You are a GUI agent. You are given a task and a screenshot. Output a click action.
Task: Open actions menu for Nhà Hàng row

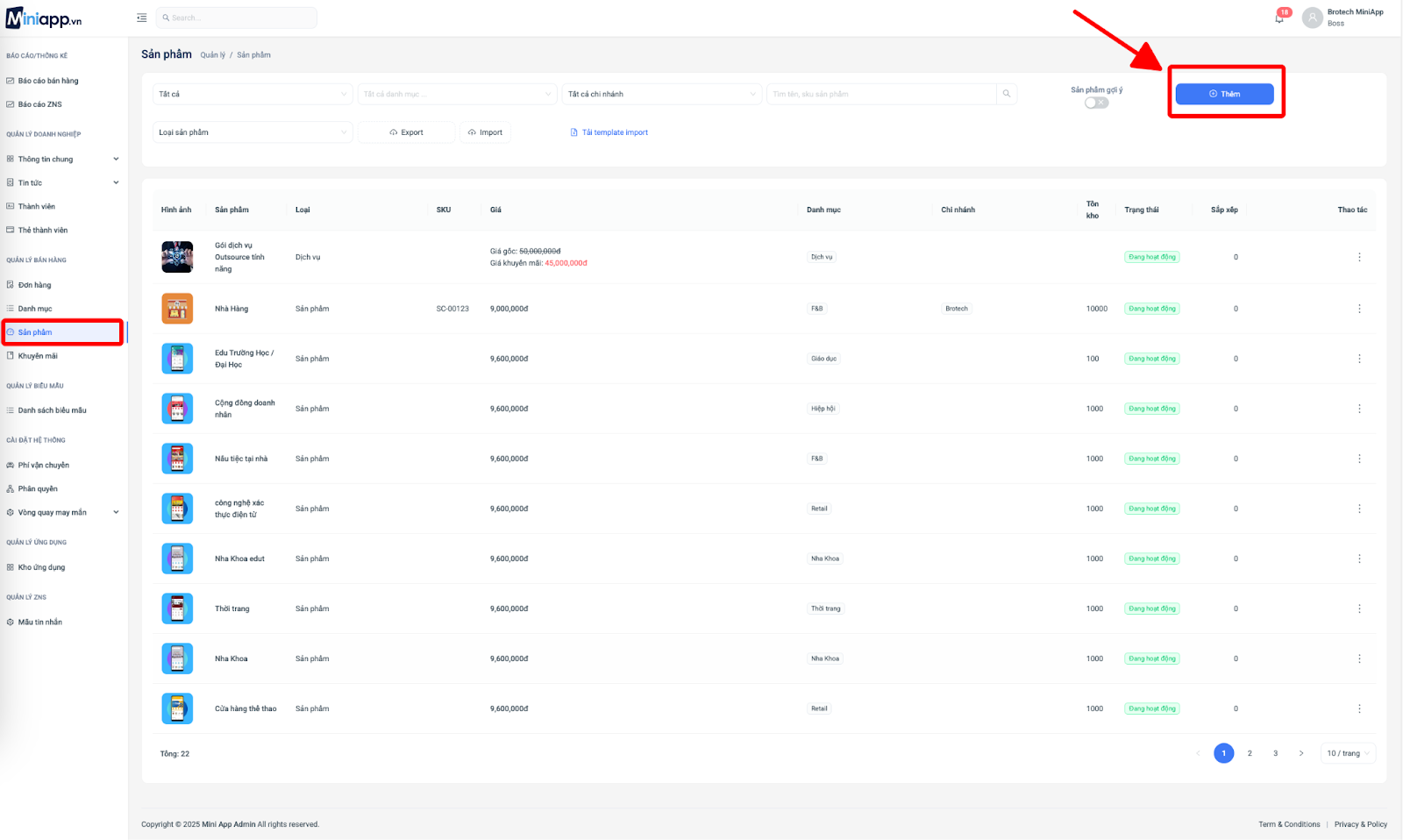[1359, 309]
